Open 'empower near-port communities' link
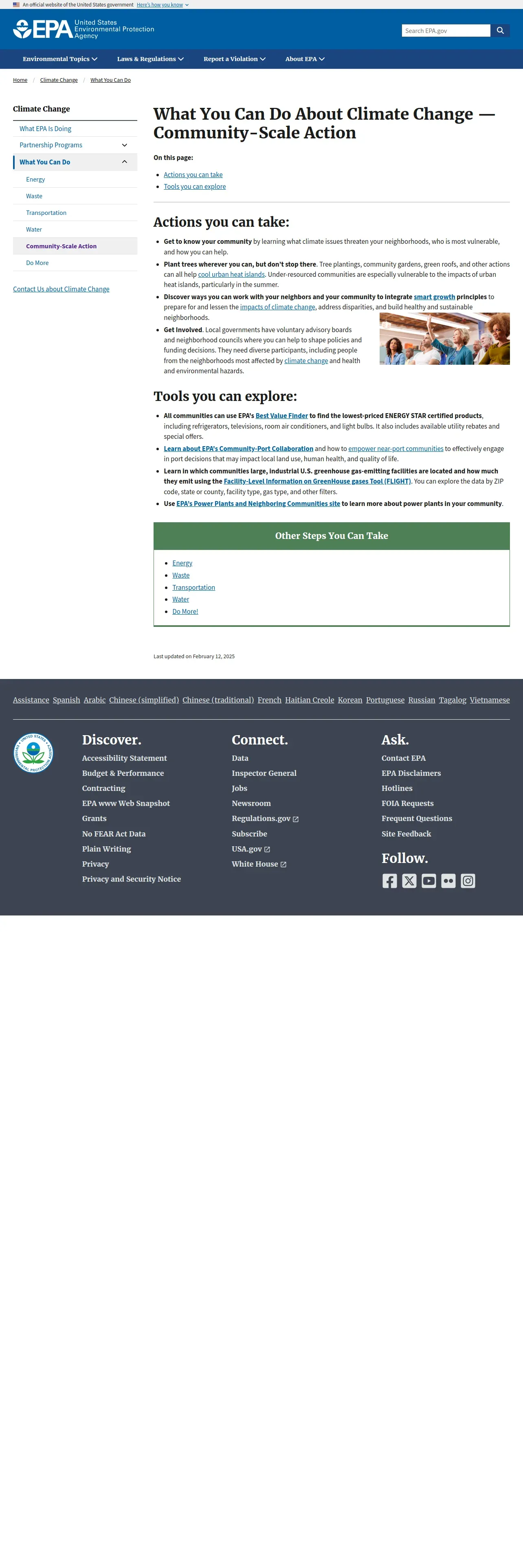 (396, 449)
